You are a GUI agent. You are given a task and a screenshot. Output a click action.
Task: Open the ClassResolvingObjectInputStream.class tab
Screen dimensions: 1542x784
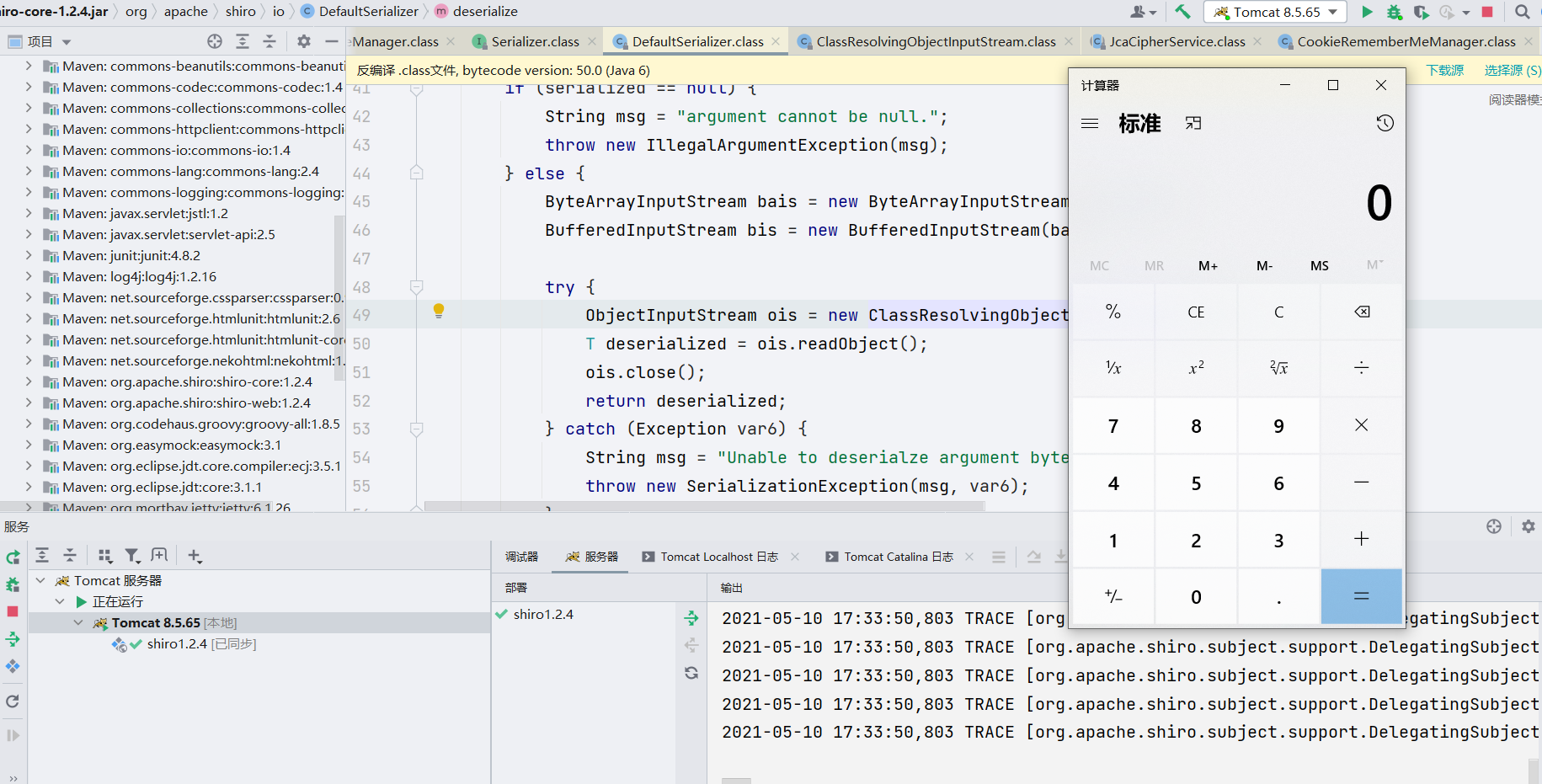click(936, 41)
